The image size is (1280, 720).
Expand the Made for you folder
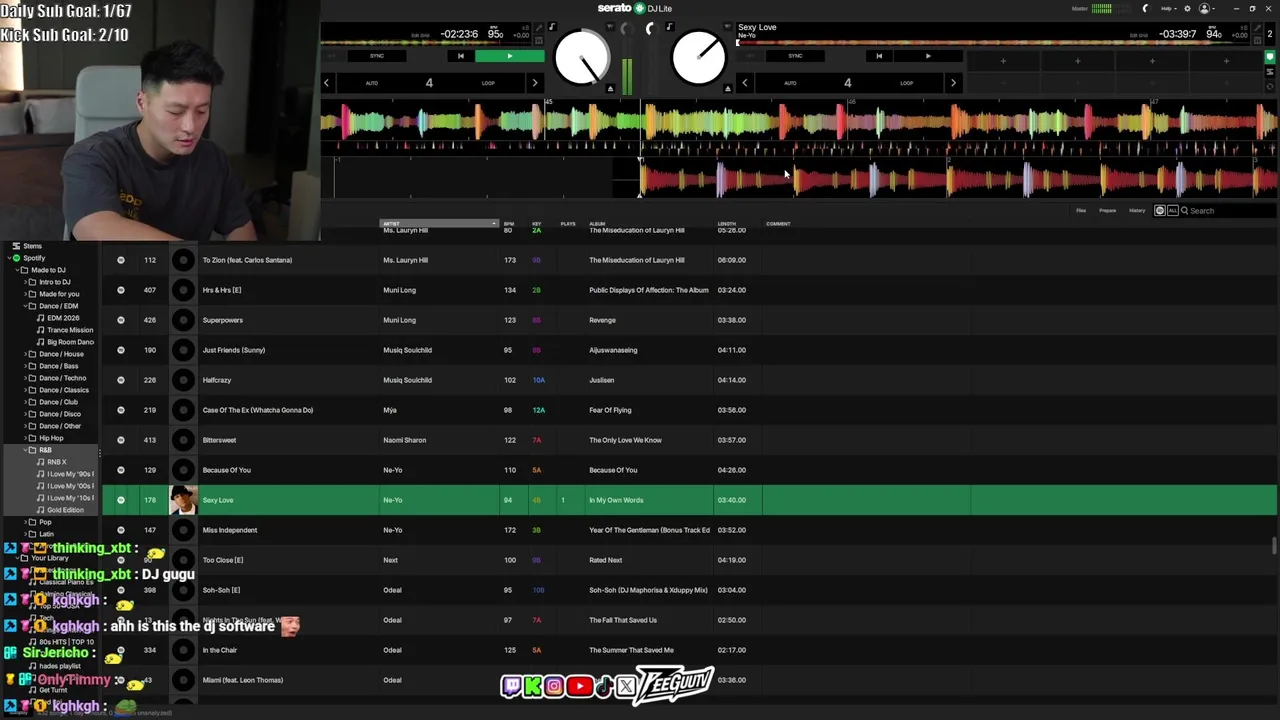point(24,294)
